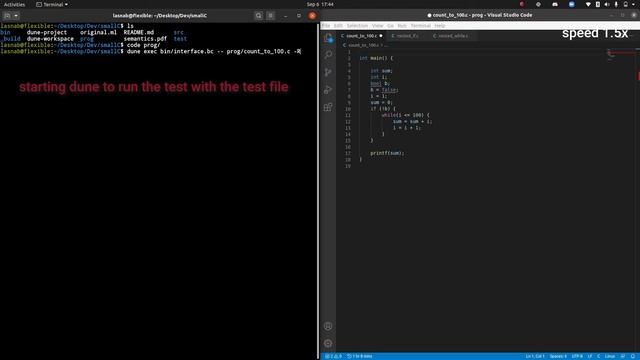The height and width of the screenshot is (360, 640).
Task: Click LF line ending in status bar
Action: (x=590, y=356)
